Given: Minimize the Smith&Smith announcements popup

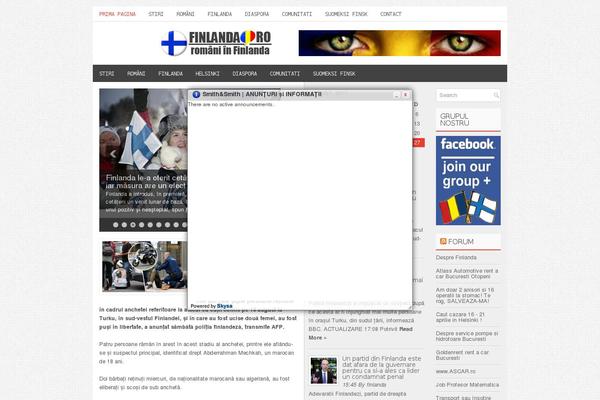Looking at the screenshot, I should coord(398,94).
